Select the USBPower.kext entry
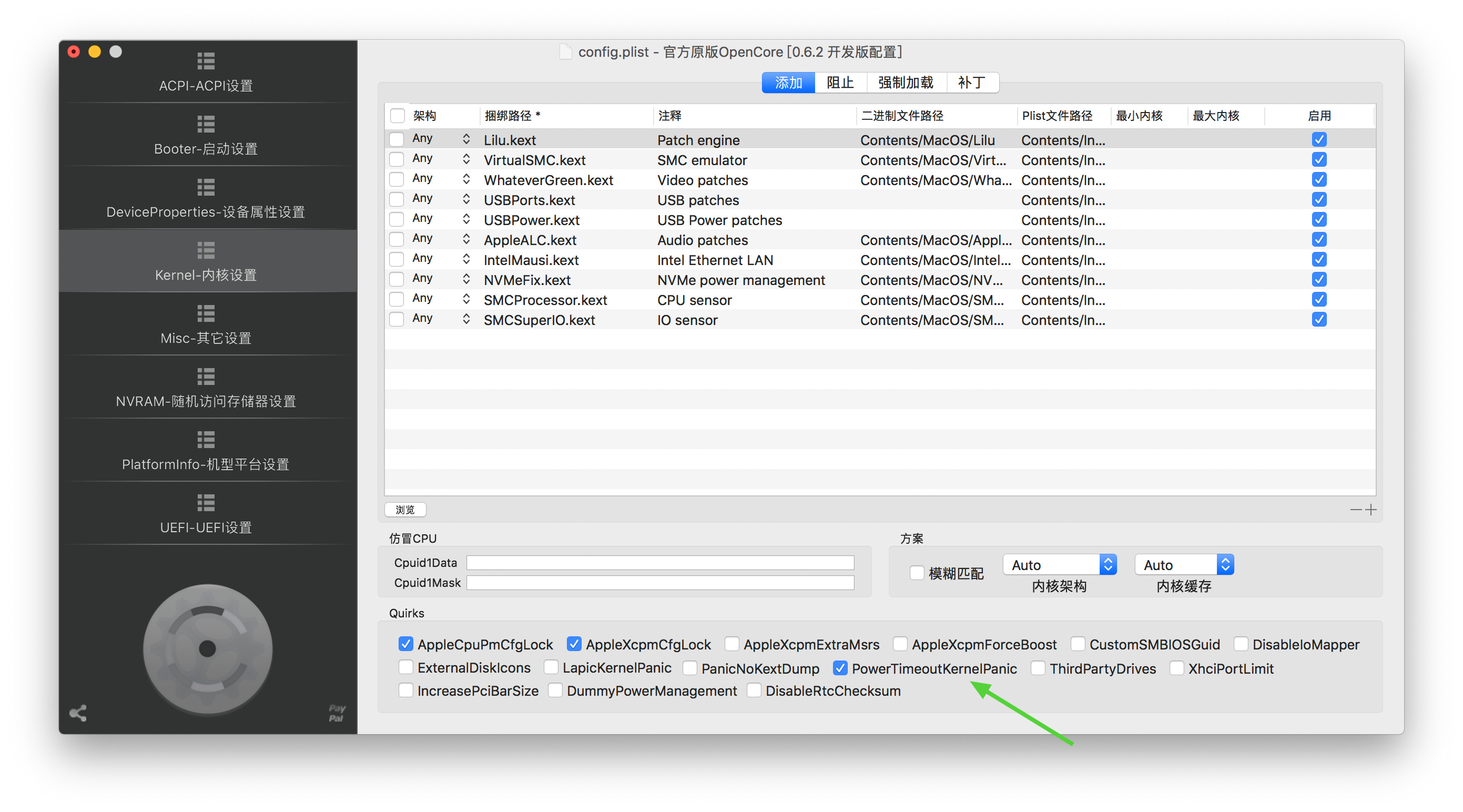 (x=532, y=220)
